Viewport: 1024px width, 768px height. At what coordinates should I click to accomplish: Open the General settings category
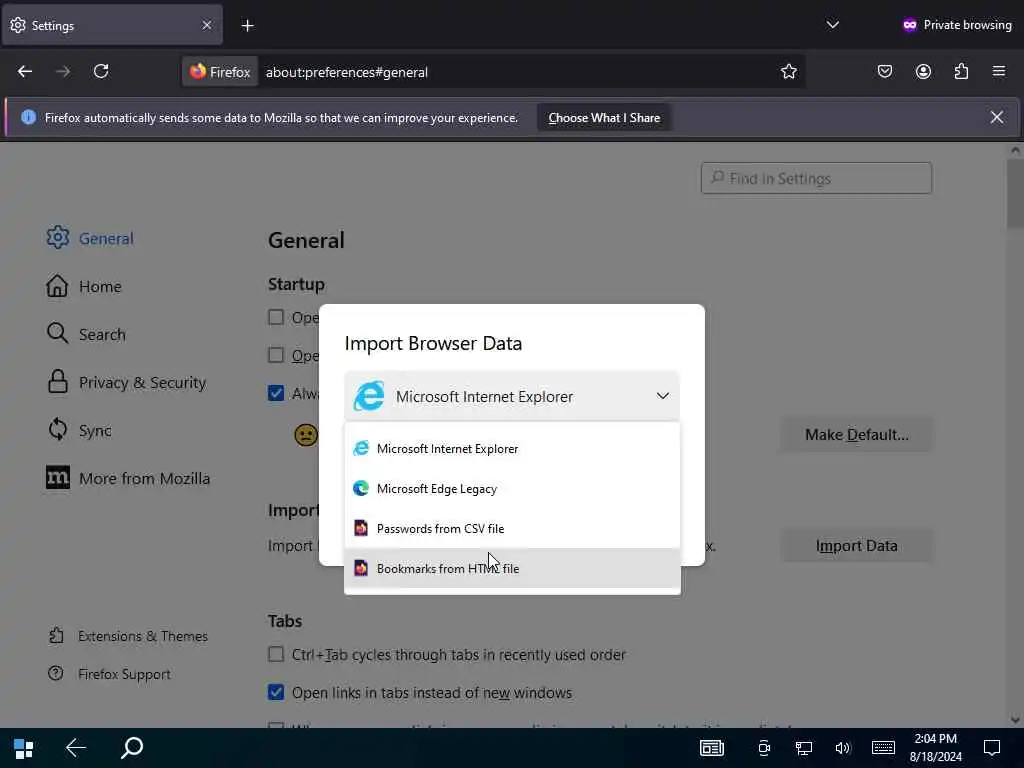(x=89, y=238)
